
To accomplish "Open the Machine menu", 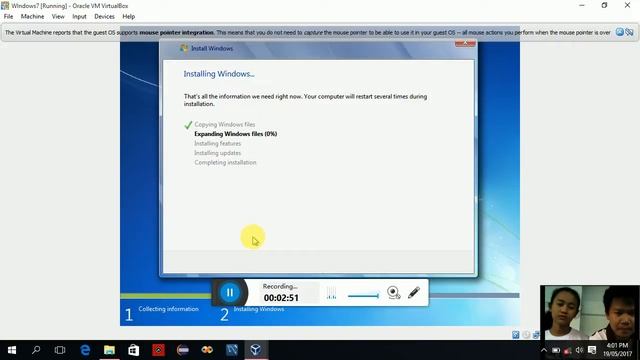I will (x=32, y=17).
